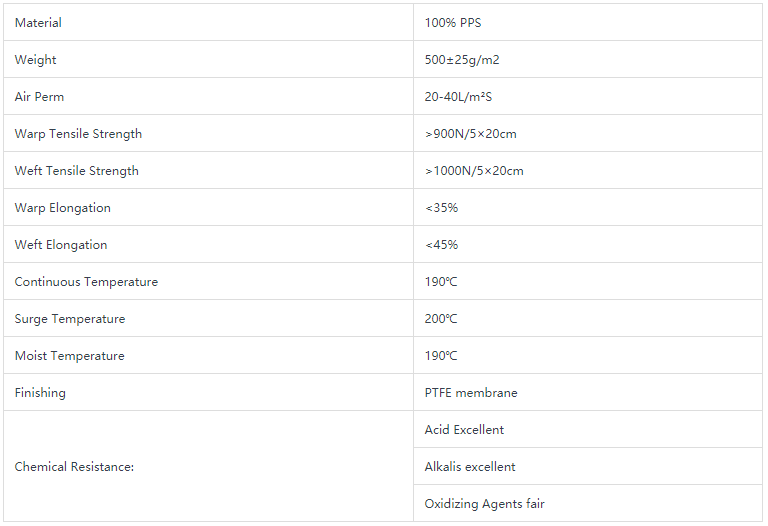Select the 20-40L/m²S air permeability value

pos(458,96)
